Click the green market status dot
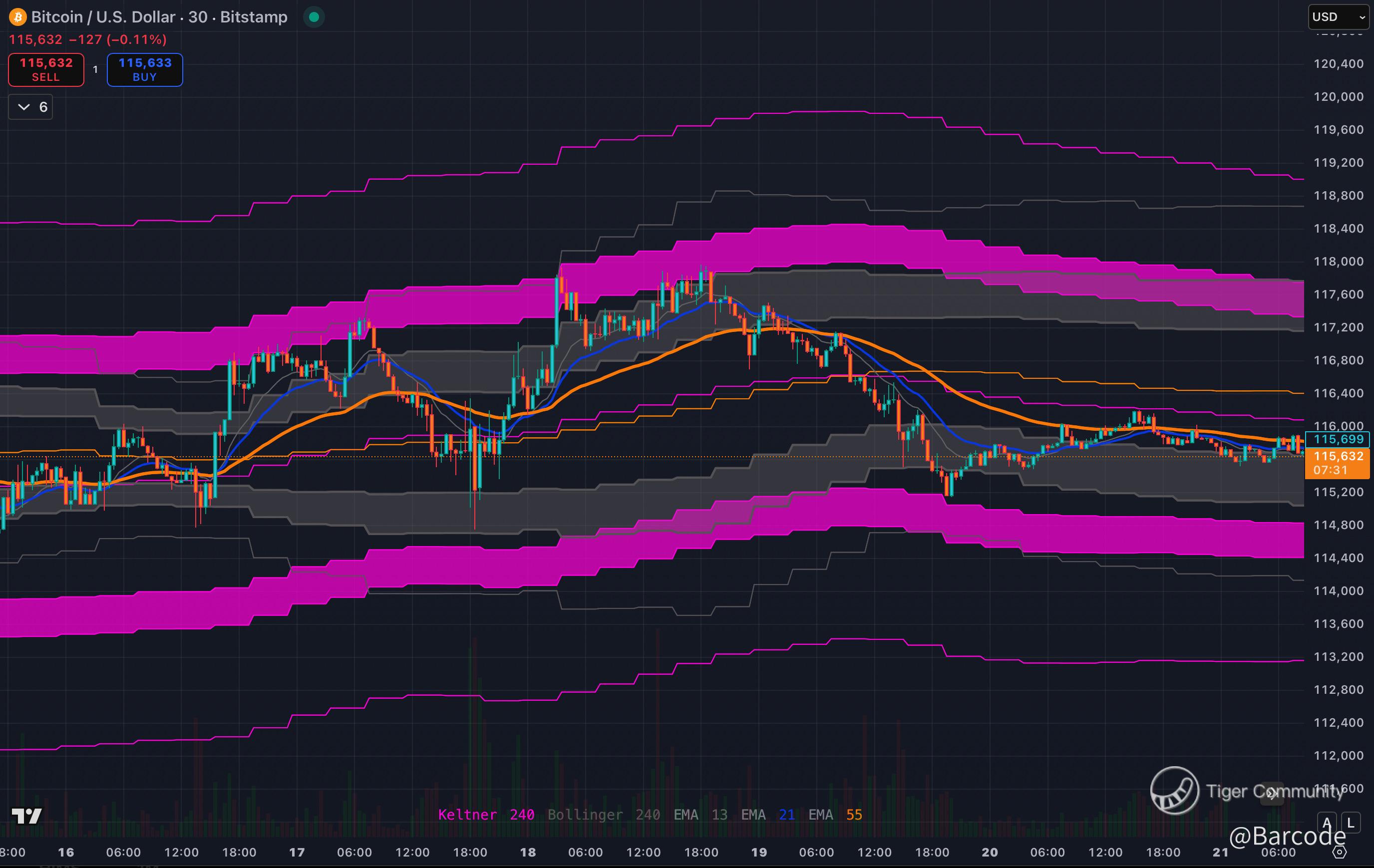Viewport: 1374px width, 868px height. point(313,17)
